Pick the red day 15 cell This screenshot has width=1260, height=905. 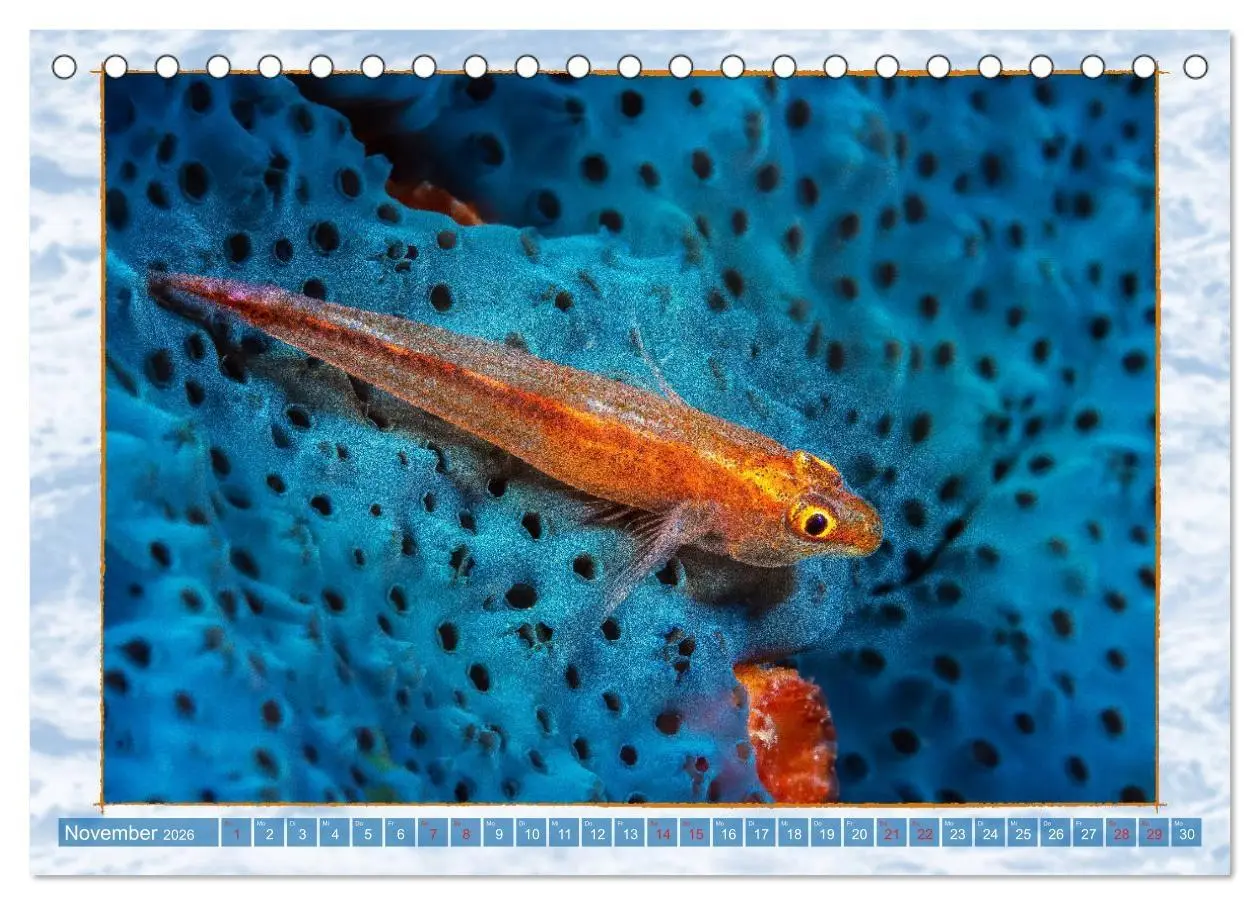click(695, 833)
